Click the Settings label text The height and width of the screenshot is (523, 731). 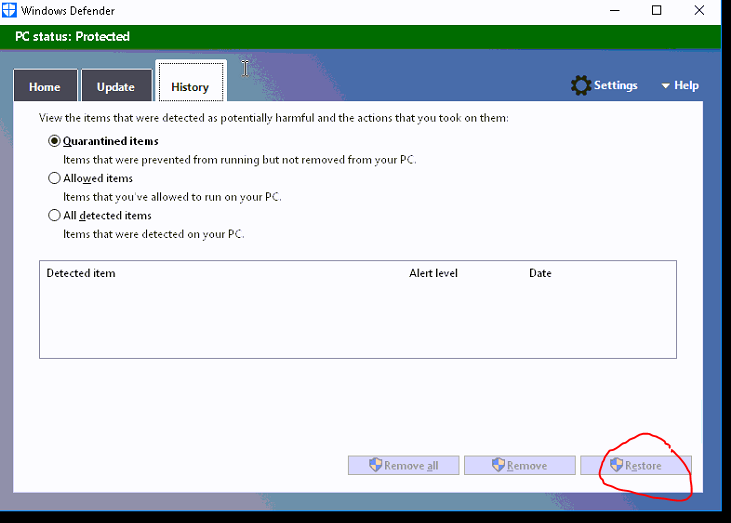coord(615,85)
